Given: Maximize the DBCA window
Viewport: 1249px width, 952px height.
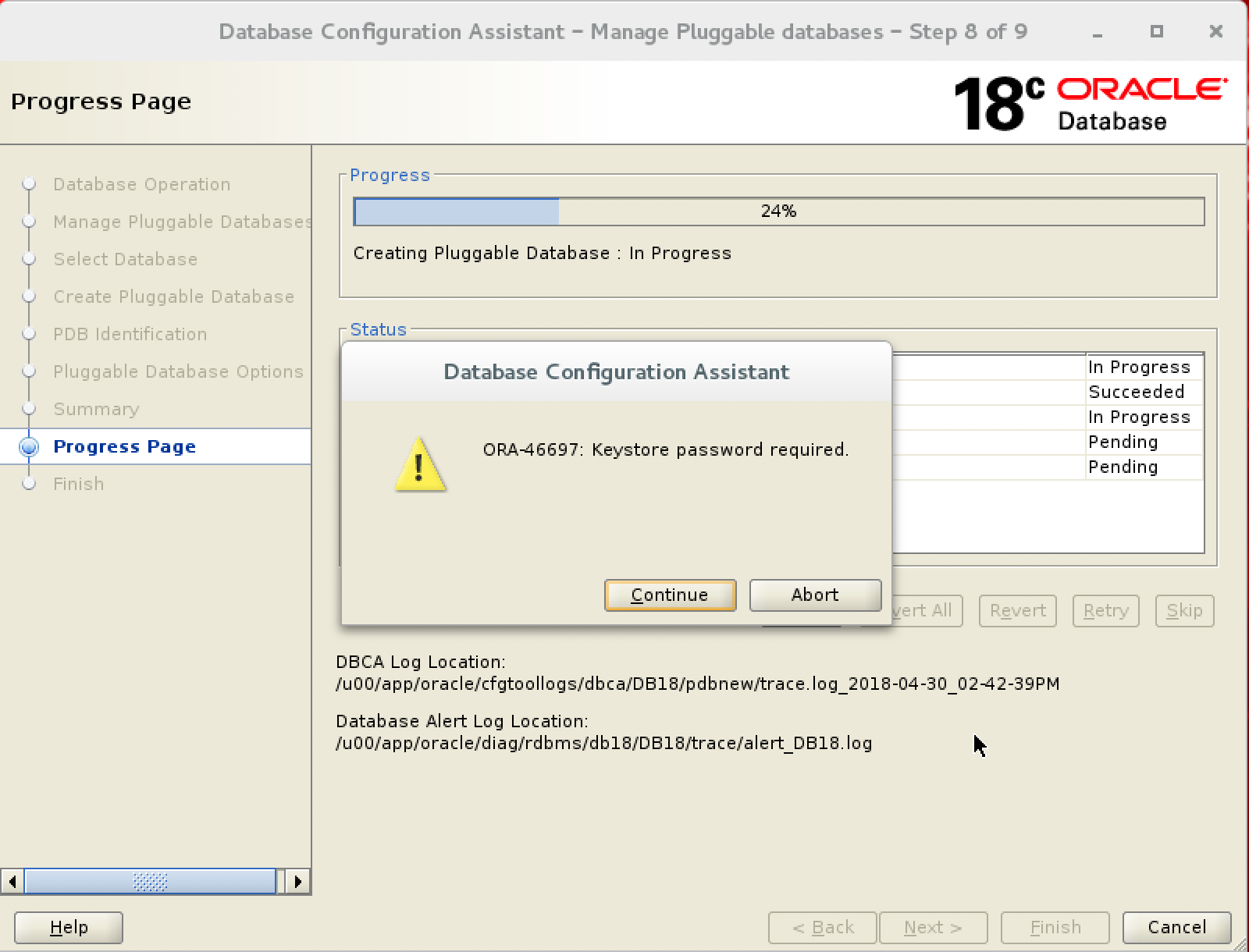Looking at the screenshot, I should (1157, 31).
